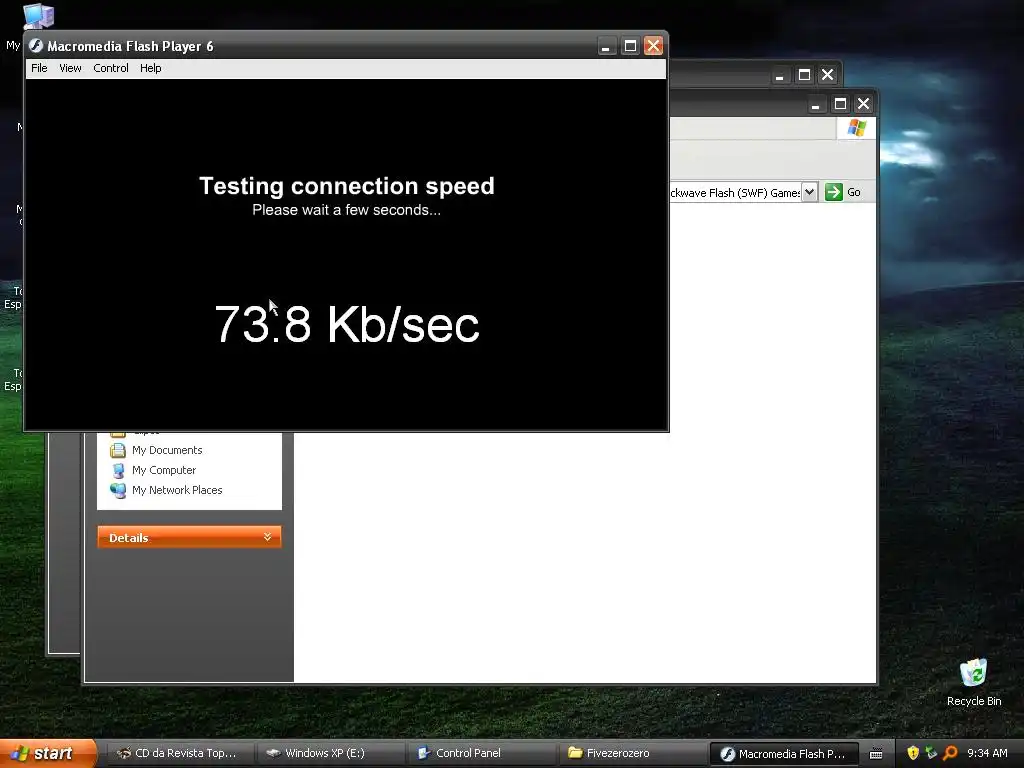Click the Go arrow icon in Explorer
Image resolution: width=1024 pixels, height=768 pixels.
point(833,192)
